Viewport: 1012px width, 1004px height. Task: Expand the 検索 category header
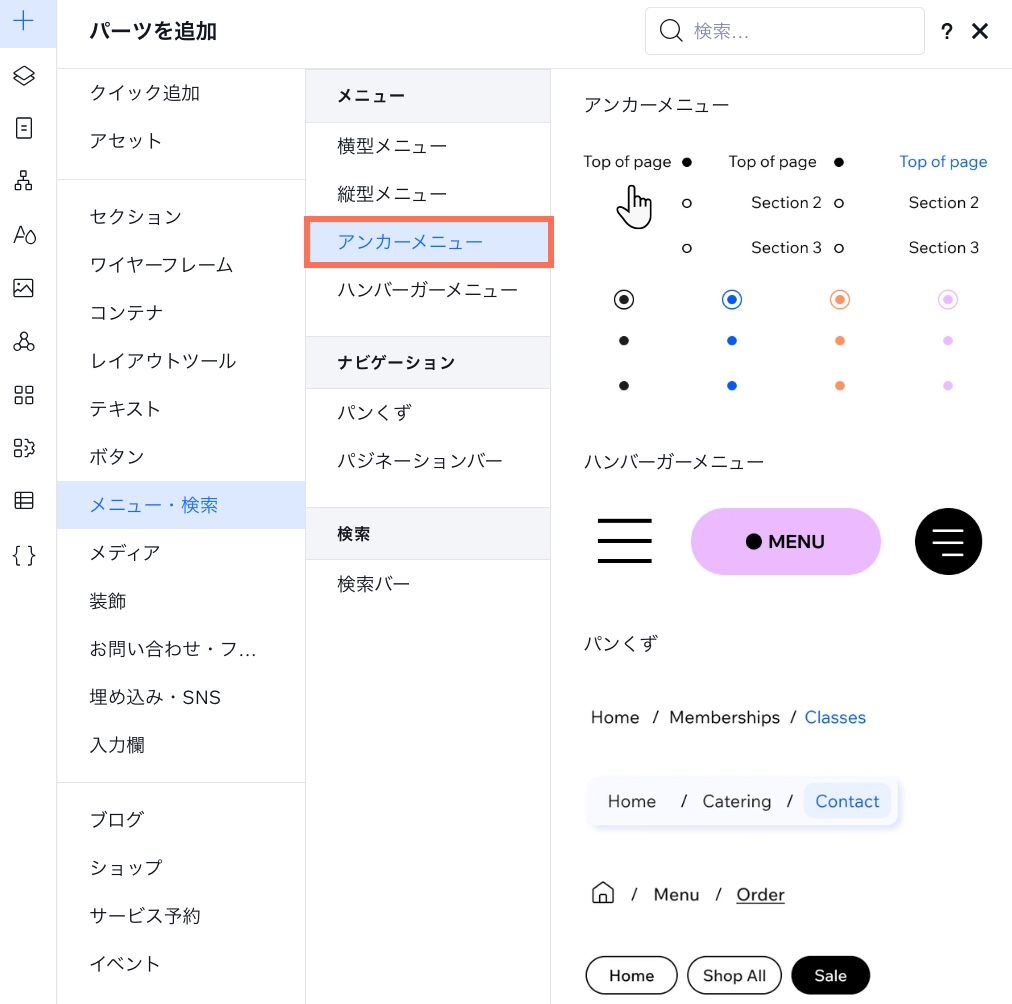pos(353,533)
